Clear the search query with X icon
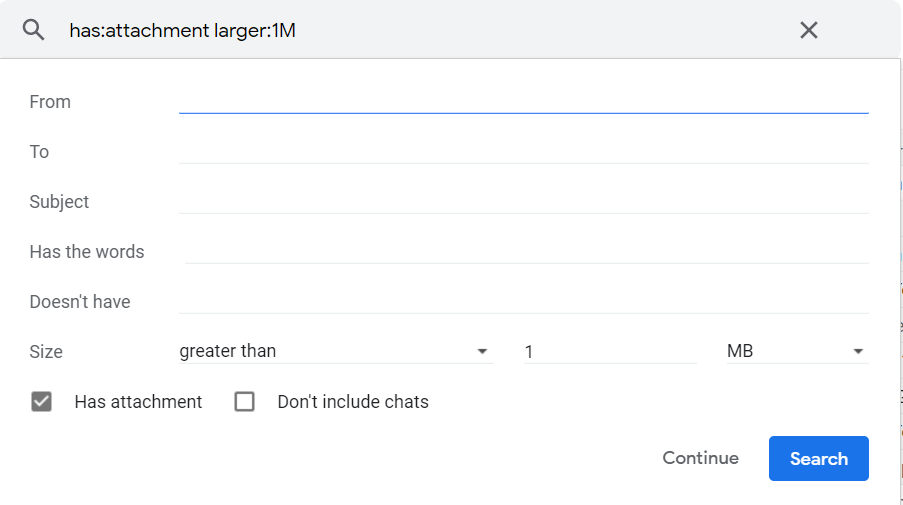This screenshot has width=903, height=505. (809, 30)
